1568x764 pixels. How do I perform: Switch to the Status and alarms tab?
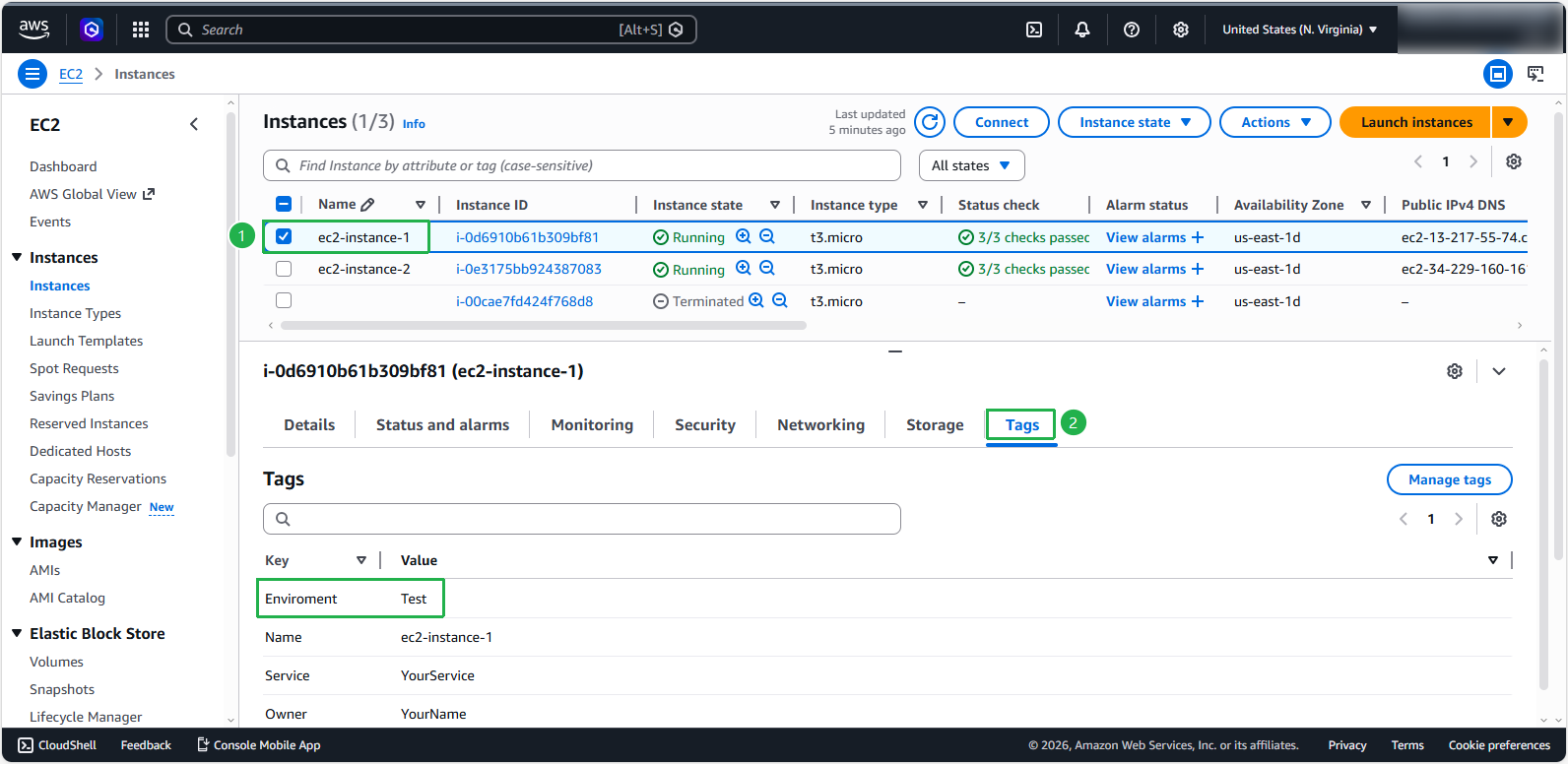coord(443,425)
